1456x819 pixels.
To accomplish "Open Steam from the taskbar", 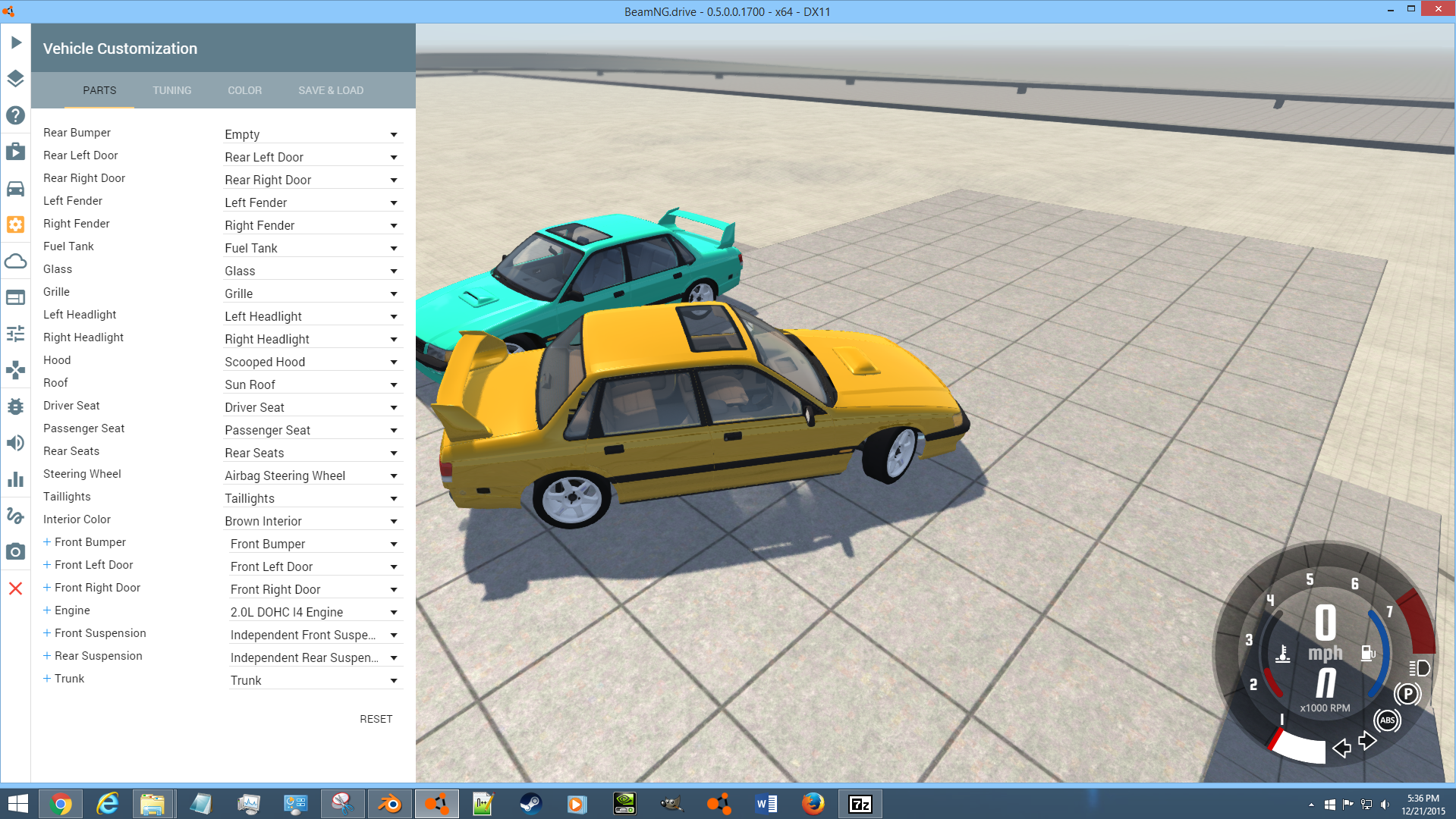I will coord(530,804).
